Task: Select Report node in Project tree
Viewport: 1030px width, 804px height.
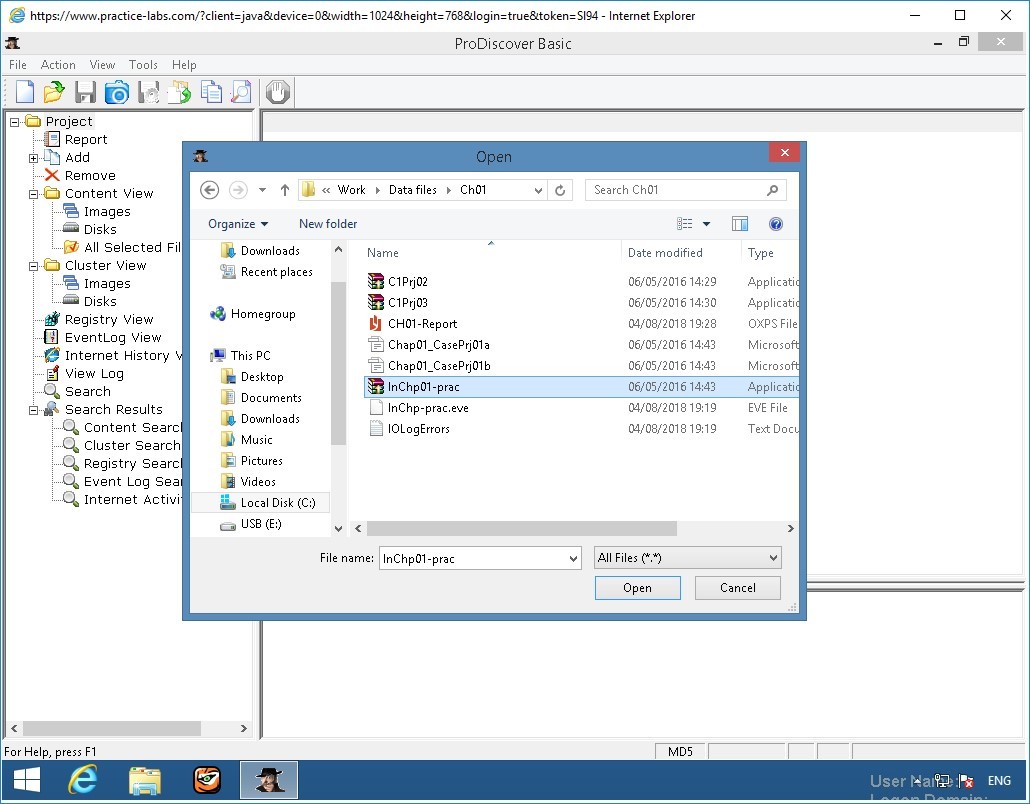Action: 85,139
